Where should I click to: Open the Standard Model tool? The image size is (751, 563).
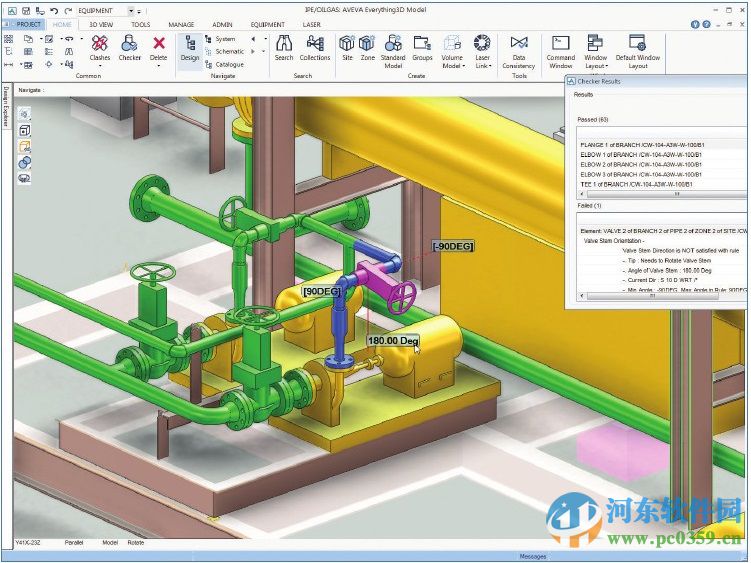tap(393, 52)
